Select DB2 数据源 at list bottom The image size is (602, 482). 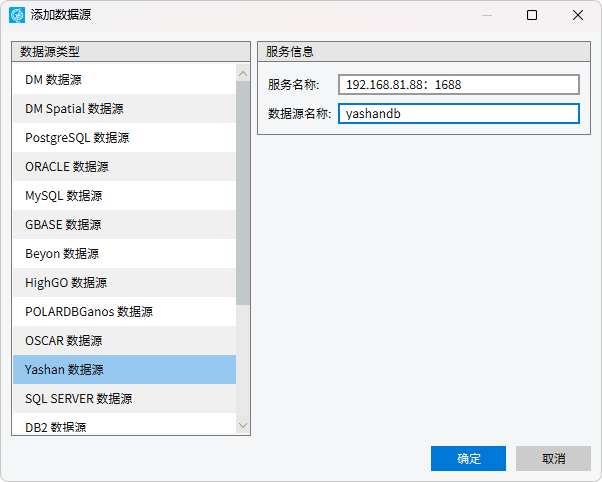tap(124, 424)
